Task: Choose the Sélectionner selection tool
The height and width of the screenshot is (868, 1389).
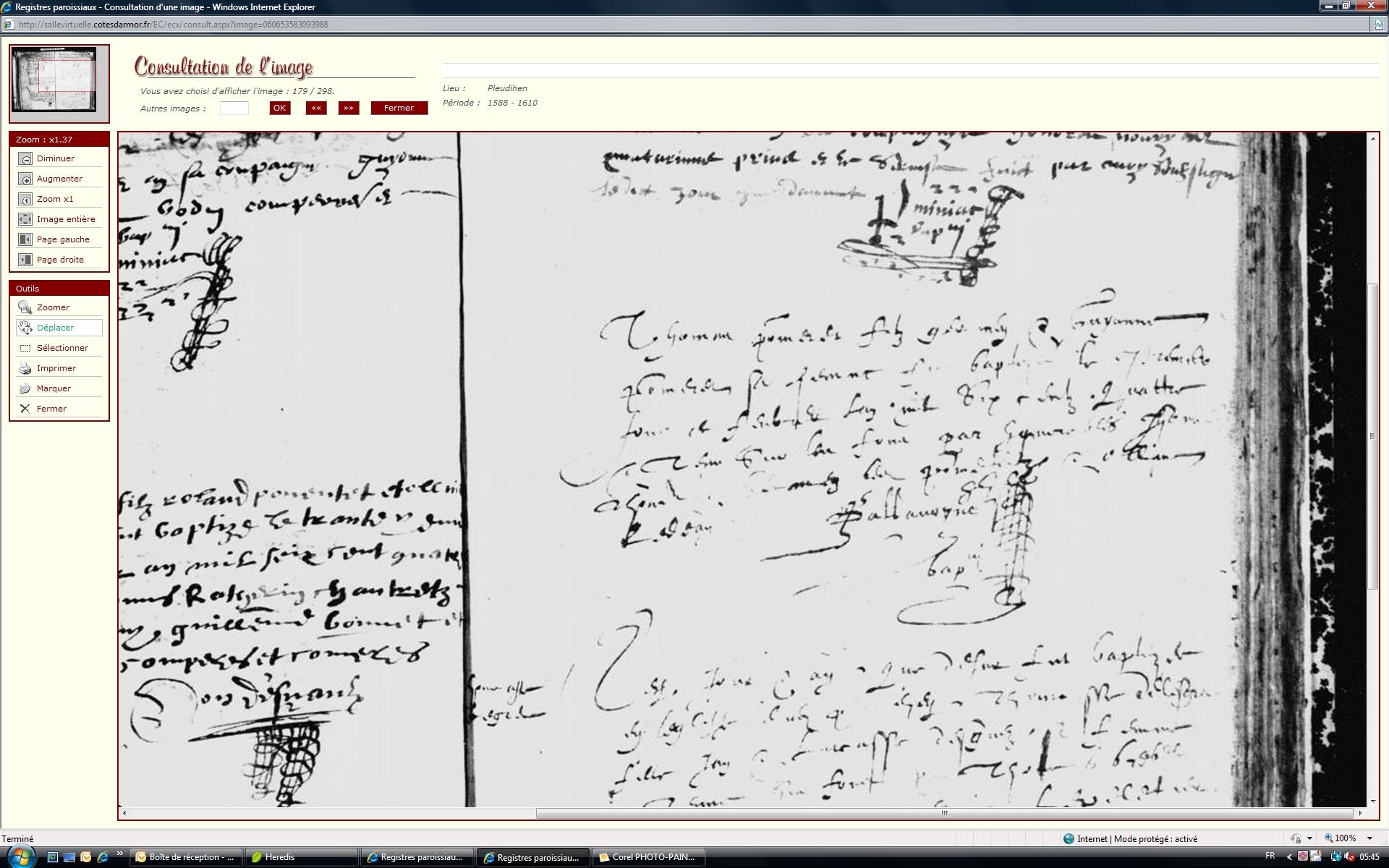Action: pos(25,348)
